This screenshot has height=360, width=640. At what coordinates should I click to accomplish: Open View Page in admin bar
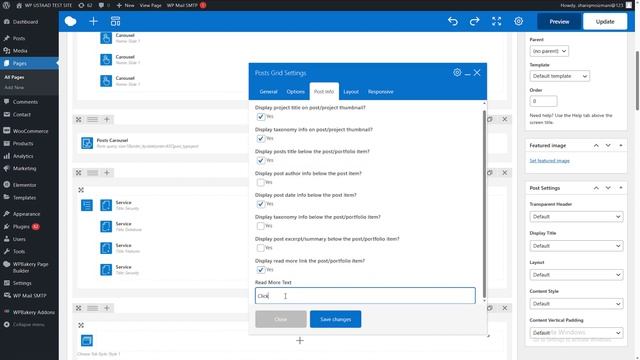pyautogui.click(x=150, y=5)
